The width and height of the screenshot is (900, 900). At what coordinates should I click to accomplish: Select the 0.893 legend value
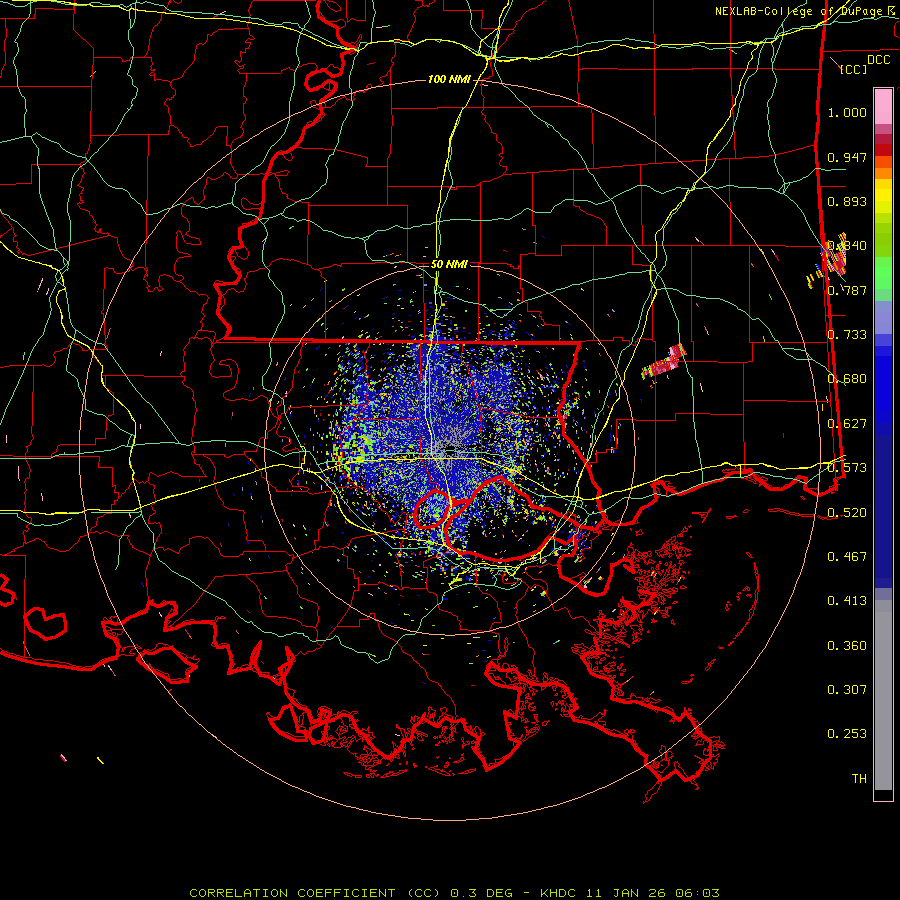click(x=847, y=201)
